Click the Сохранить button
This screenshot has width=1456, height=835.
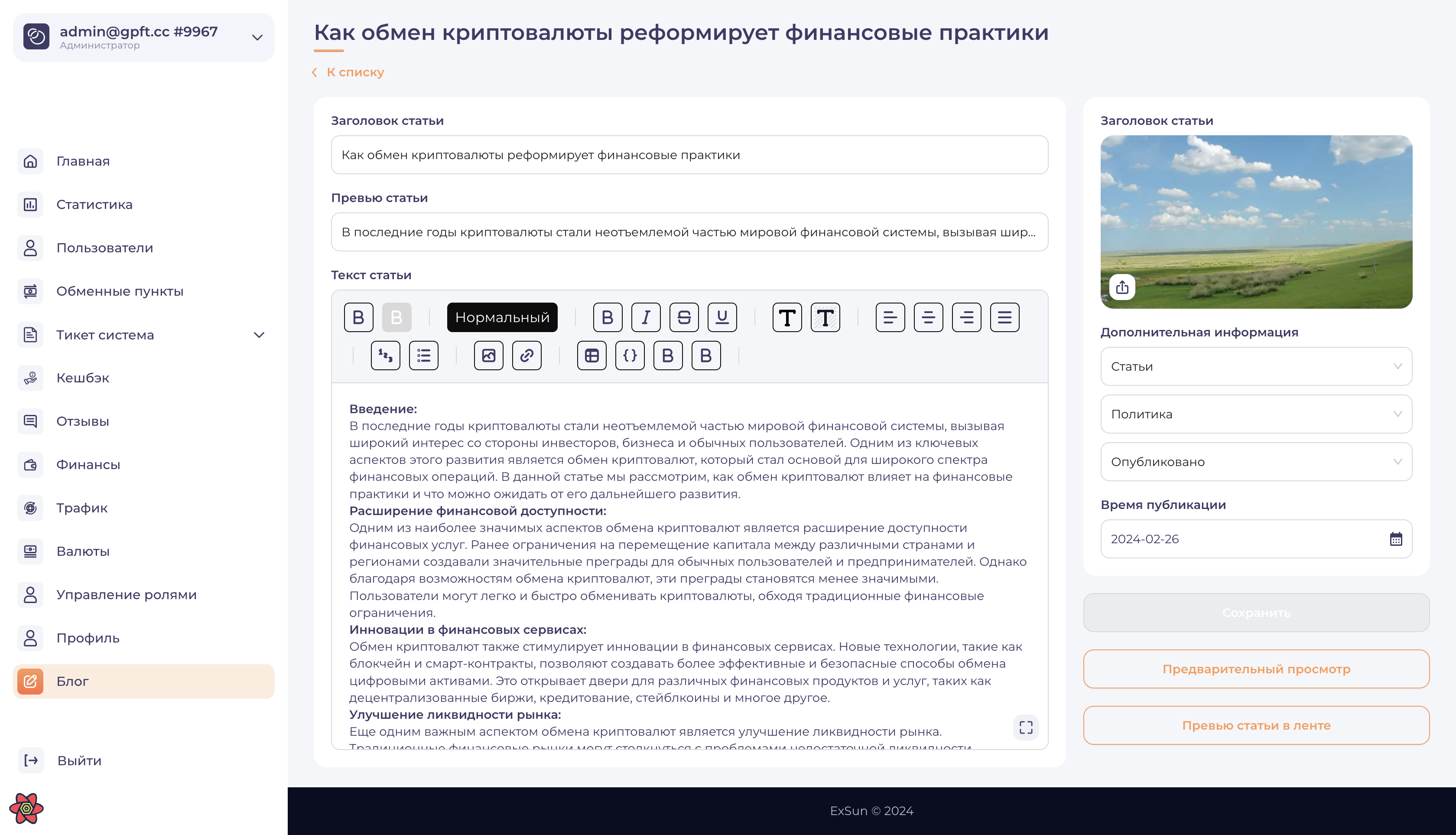pos(1256,613)
